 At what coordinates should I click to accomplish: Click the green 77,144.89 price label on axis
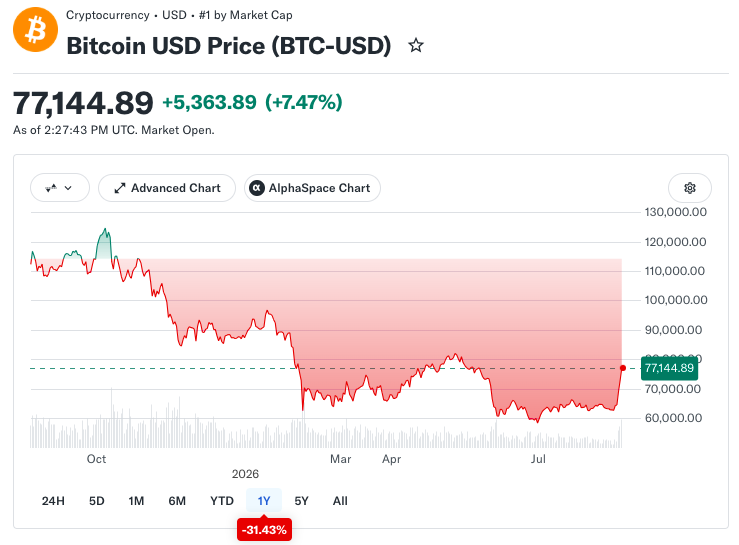(x=669, y=368)
